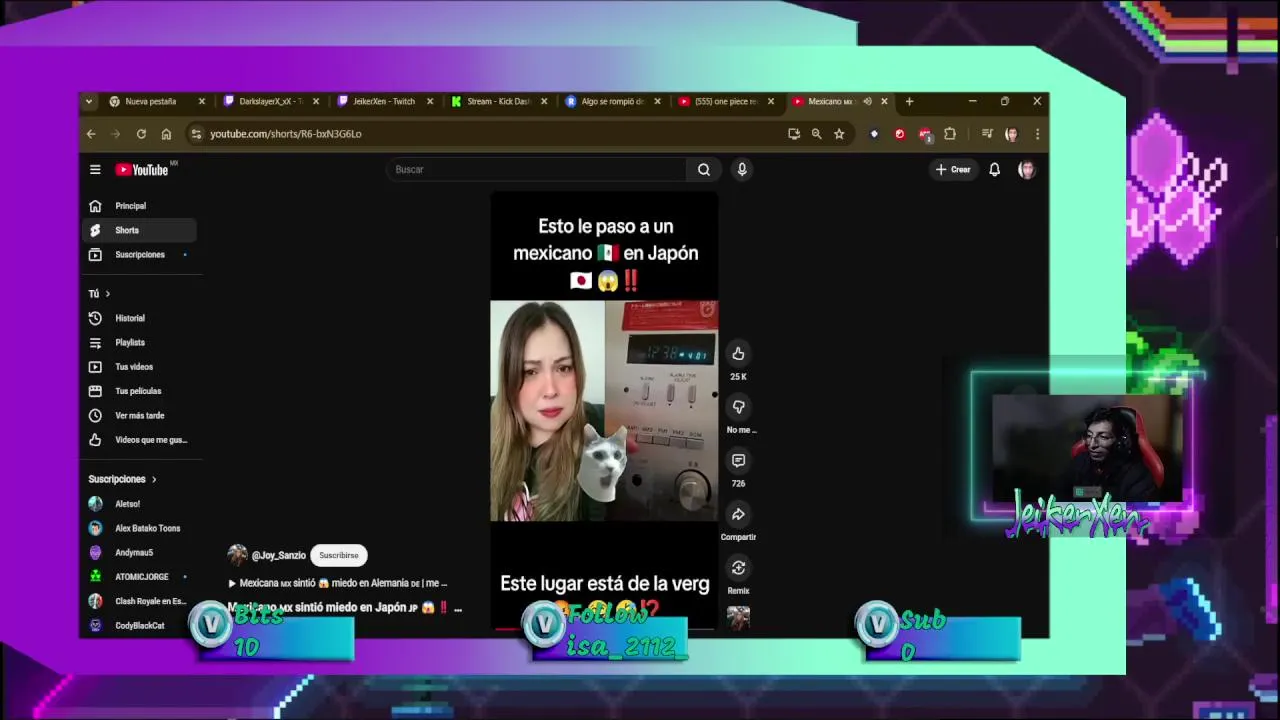Activate voice search microphone

pos(742,170)
